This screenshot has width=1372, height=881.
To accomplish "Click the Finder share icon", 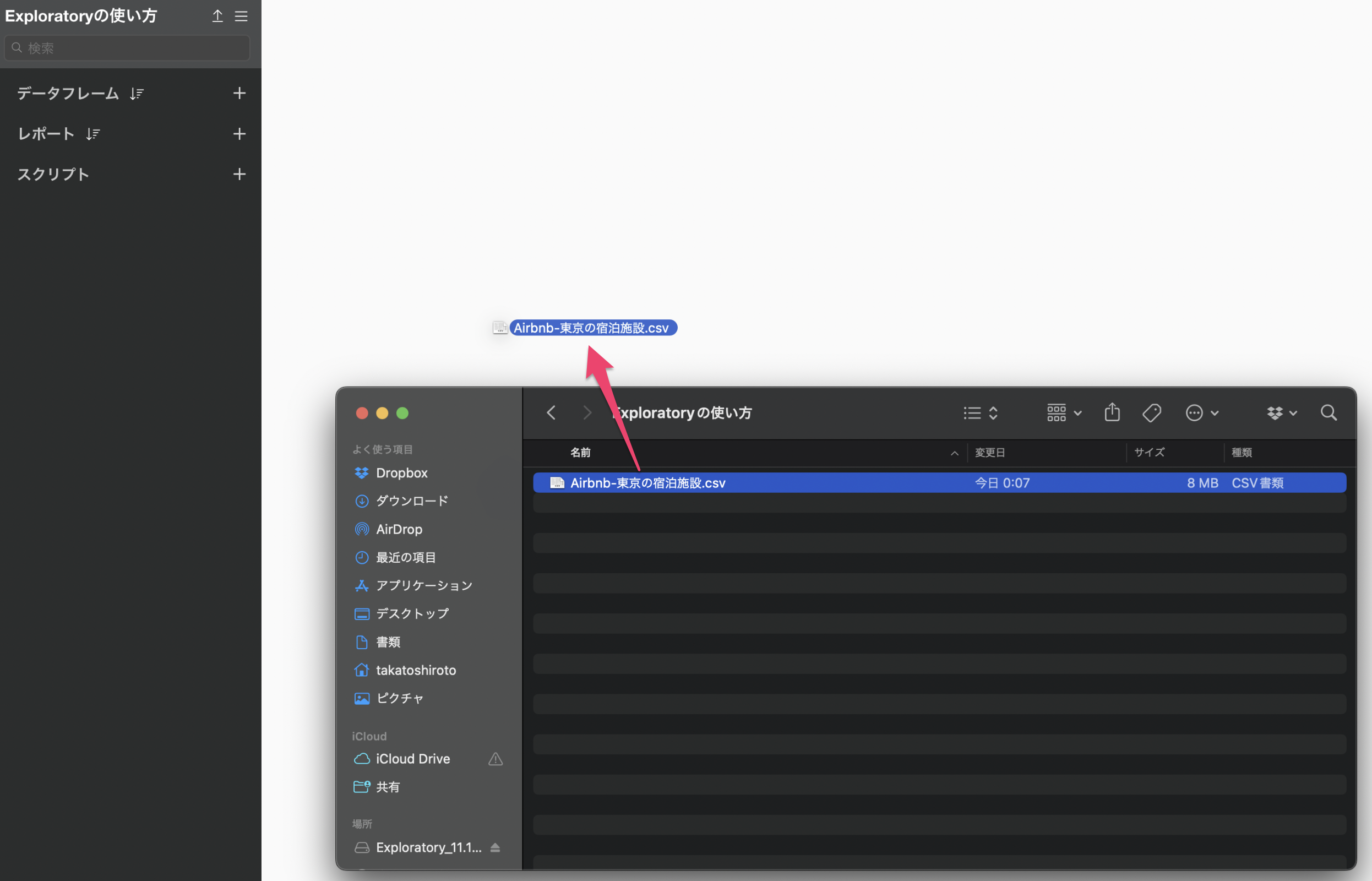I will pos(1112,412).
